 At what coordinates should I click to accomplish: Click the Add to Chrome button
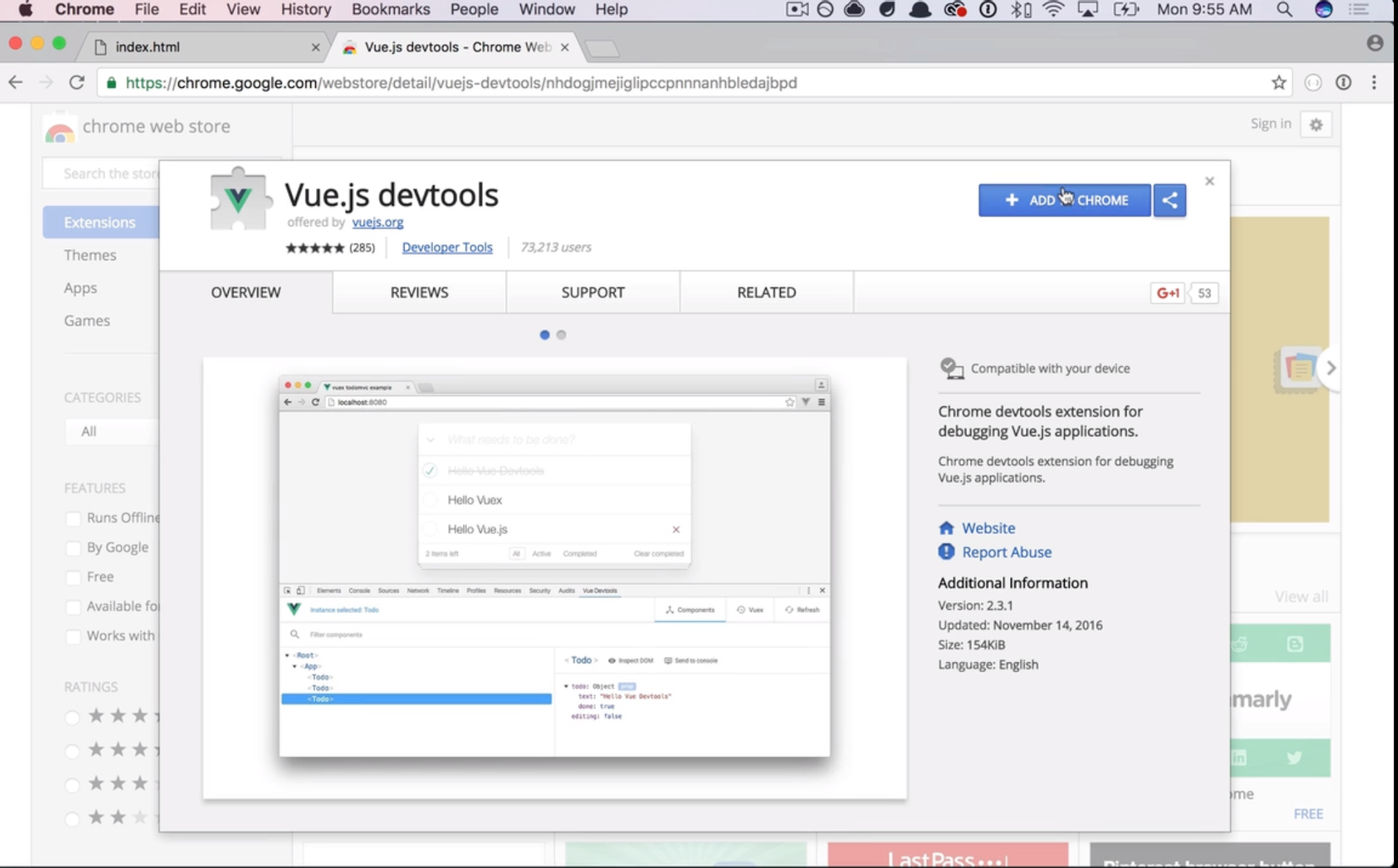pos(1064,200)
